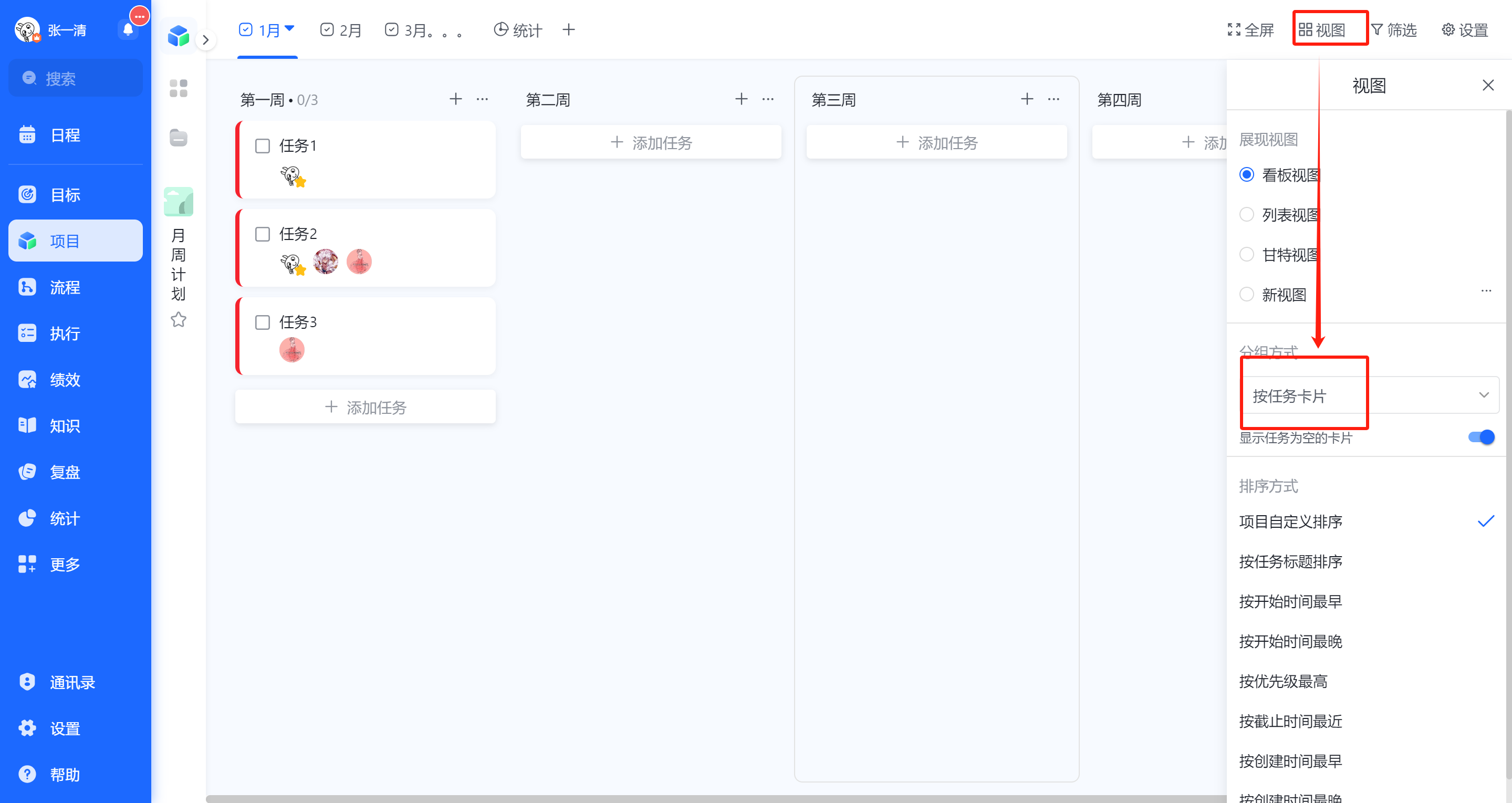Click the project cube icon above the grid icon

(178, 36)
